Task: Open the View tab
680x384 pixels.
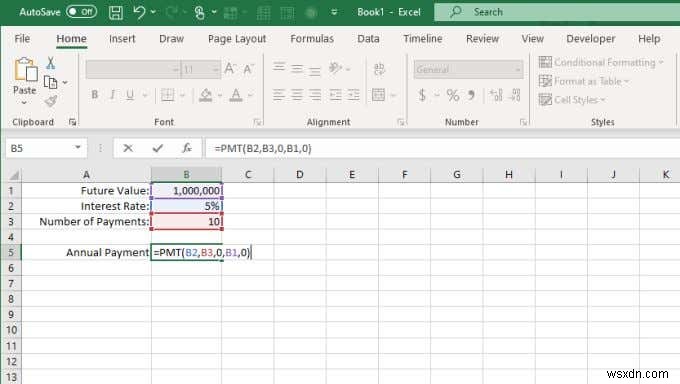Action: pyautogui.click(x=533, y=39)
